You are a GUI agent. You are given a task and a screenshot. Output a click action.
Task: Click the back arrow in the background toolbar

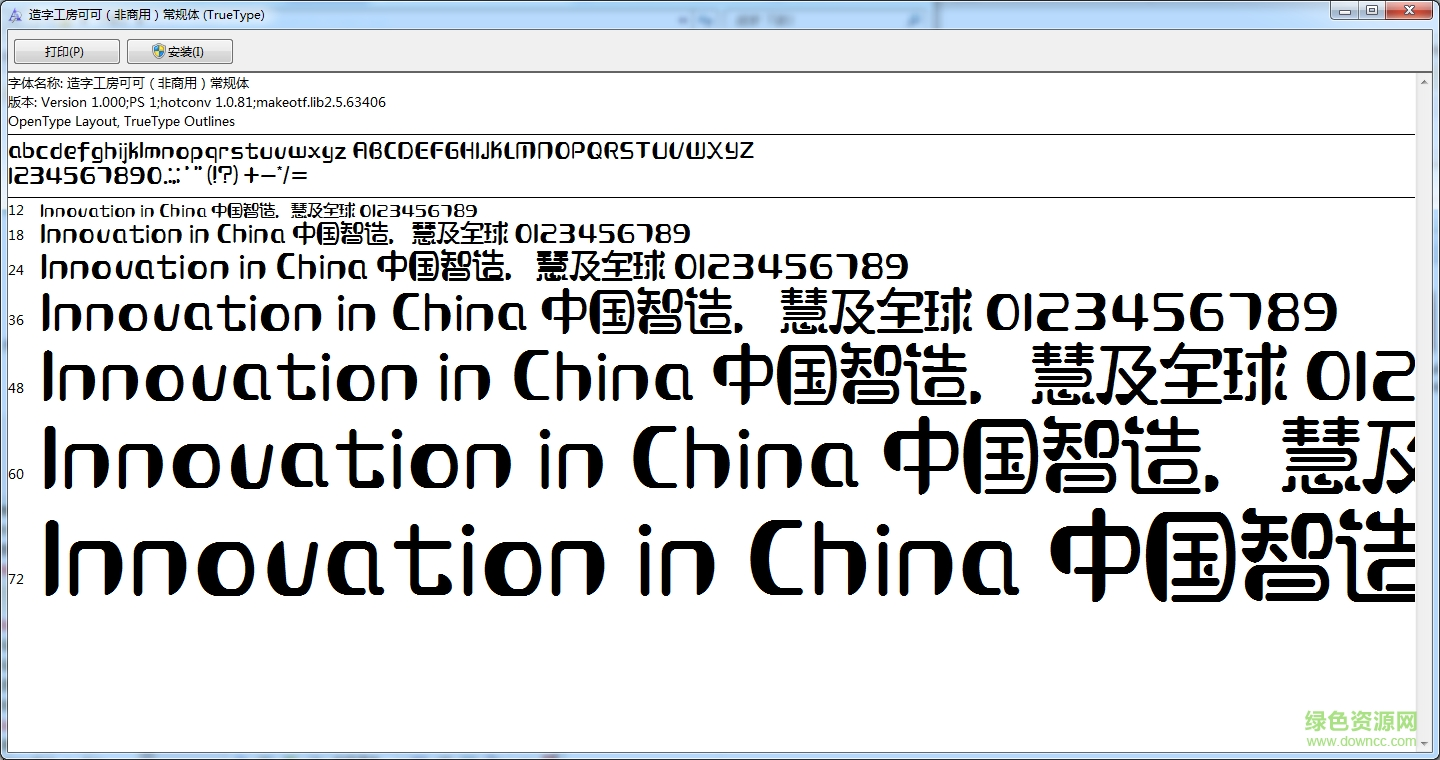(682, 17)
